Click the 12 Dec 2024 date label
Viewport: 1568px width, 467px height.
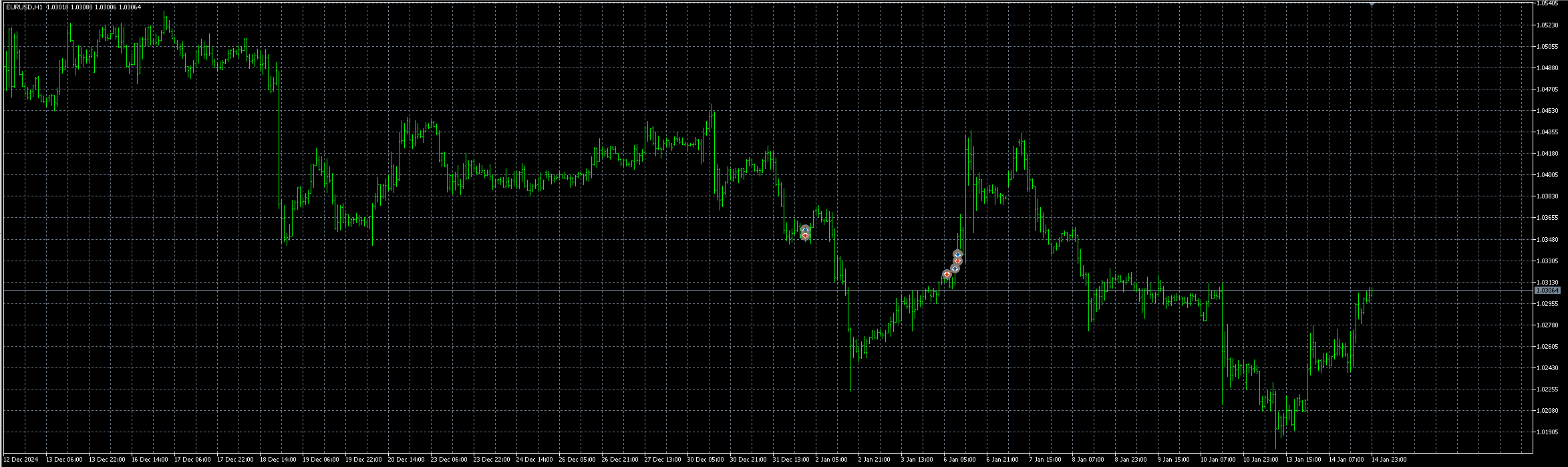click(21, 460)
